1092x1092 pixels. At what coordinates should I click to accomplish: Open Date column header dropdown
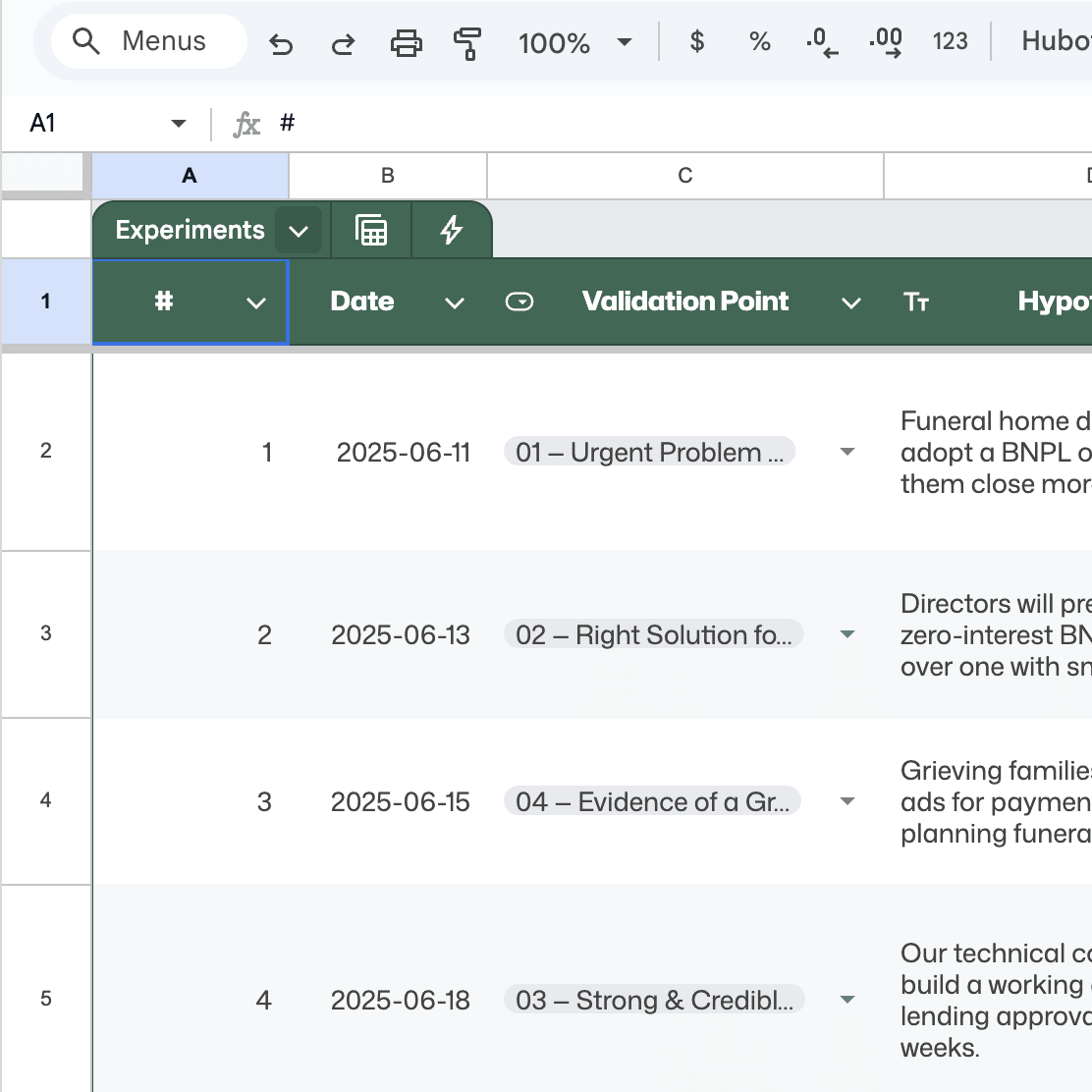pyautogui.click(x=454, y=303)
